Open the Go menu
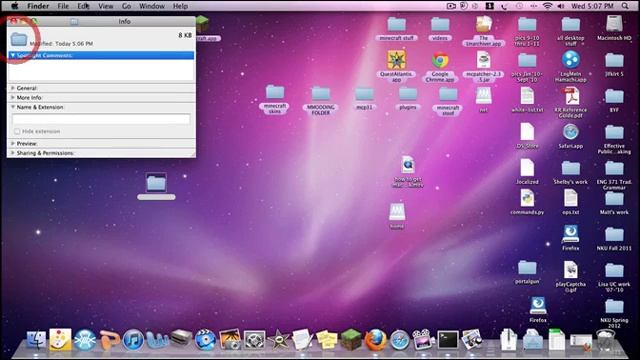This screenshot has width=640, height=360. point(127,6)
